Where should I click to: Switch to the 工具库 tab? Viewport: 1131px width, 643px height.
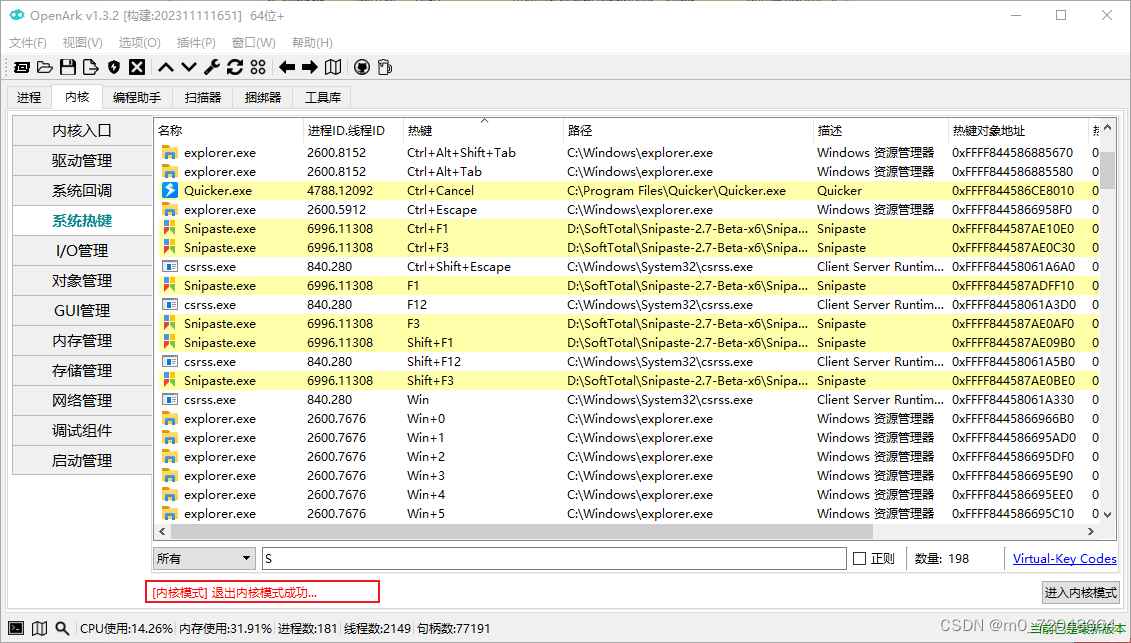(x=322, y=97)
